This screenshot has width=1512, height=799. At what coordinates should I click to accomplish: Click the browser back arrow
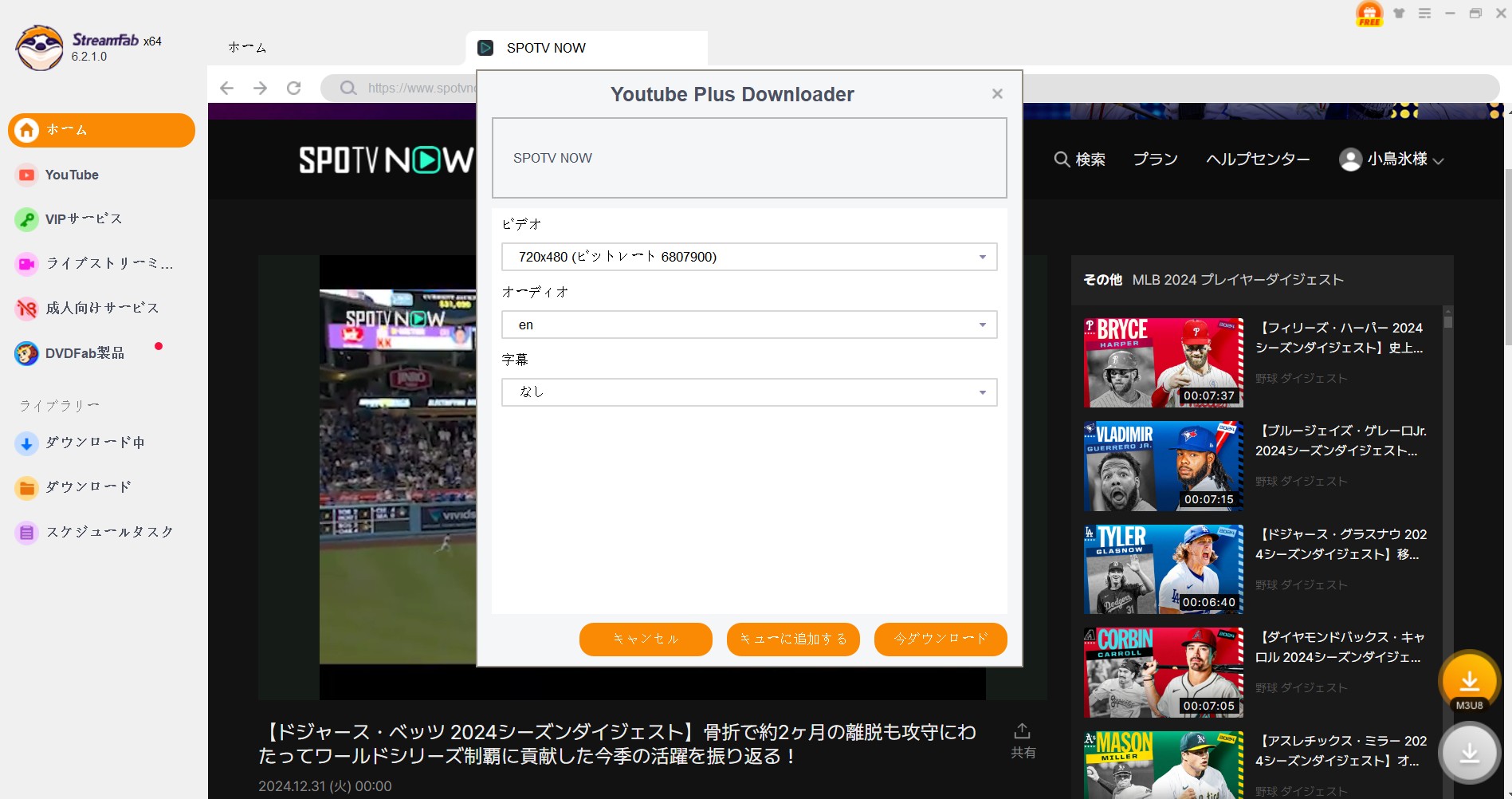pyautogui.click(x=227, y=88)
